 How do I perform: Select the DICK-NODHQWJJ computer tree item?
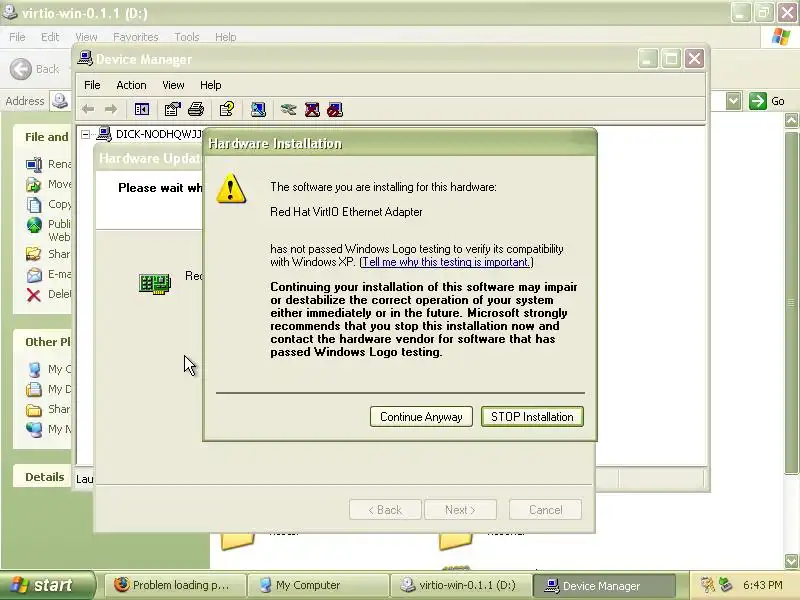159,134
